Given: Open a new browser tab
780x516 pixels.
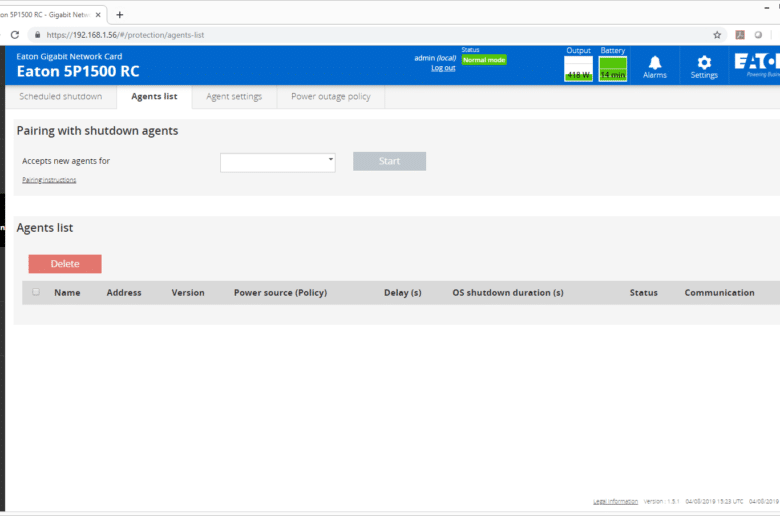Looking at the screenshot, I should (119, 14).
